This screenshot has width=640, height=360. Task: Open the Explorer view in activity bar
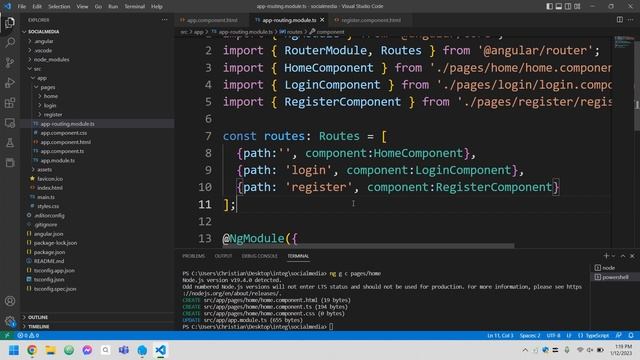10,22
